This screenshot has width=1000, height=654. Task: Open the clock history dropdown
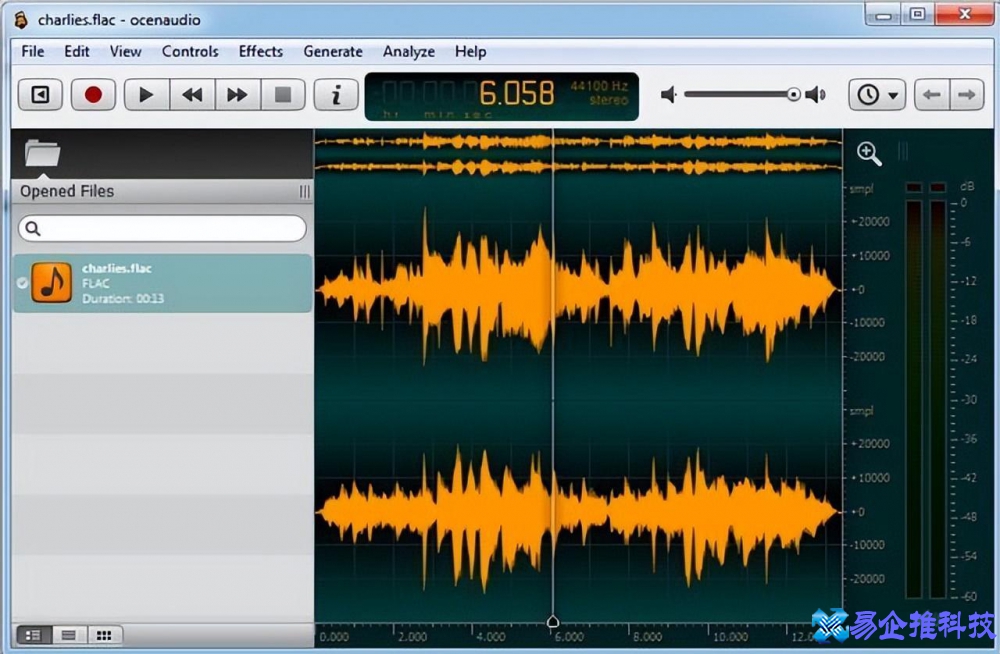[876, 95]
